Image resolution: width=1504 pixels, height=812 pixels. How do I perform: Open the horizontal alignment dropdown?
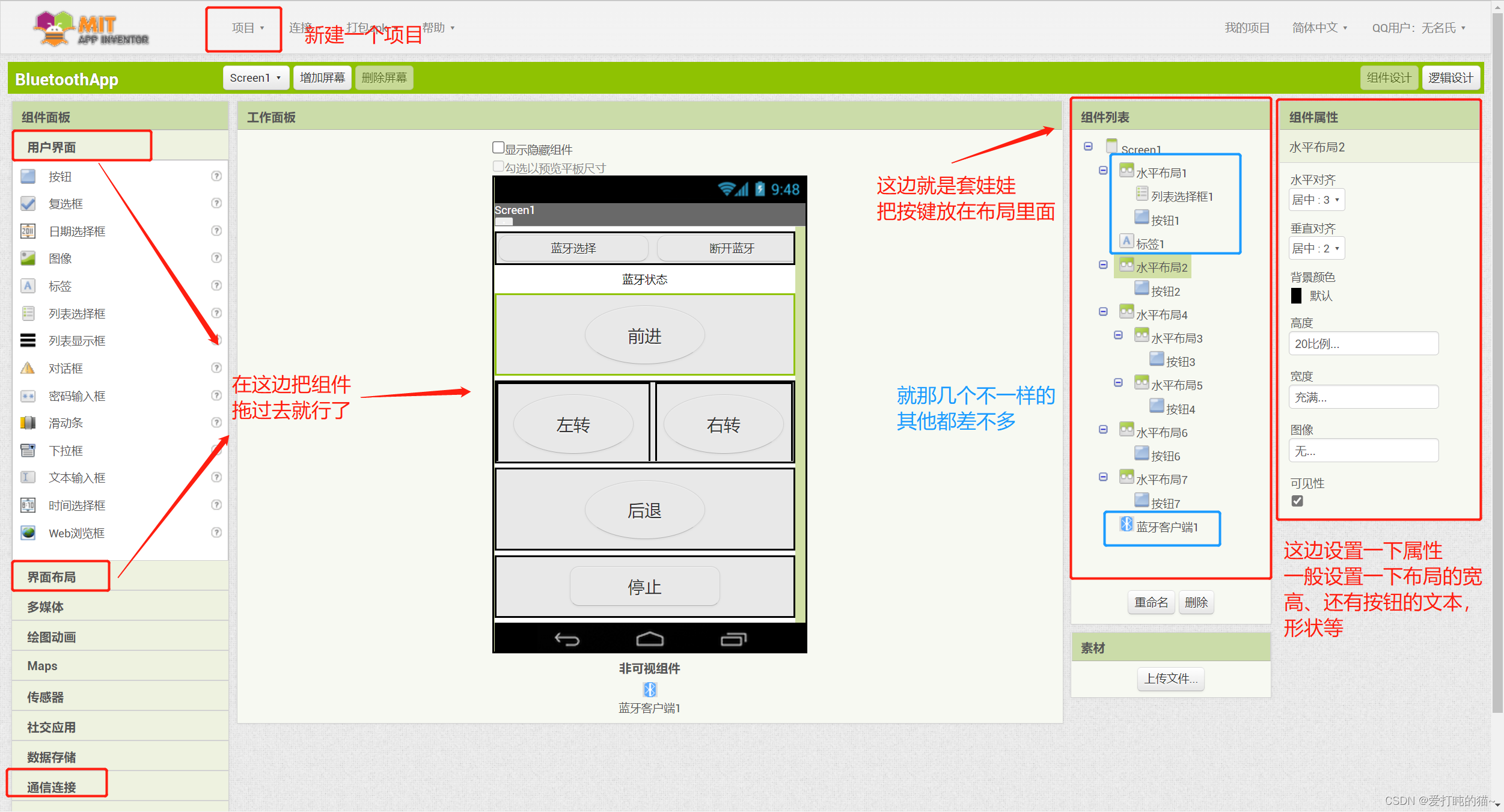tap(1316, 200)
